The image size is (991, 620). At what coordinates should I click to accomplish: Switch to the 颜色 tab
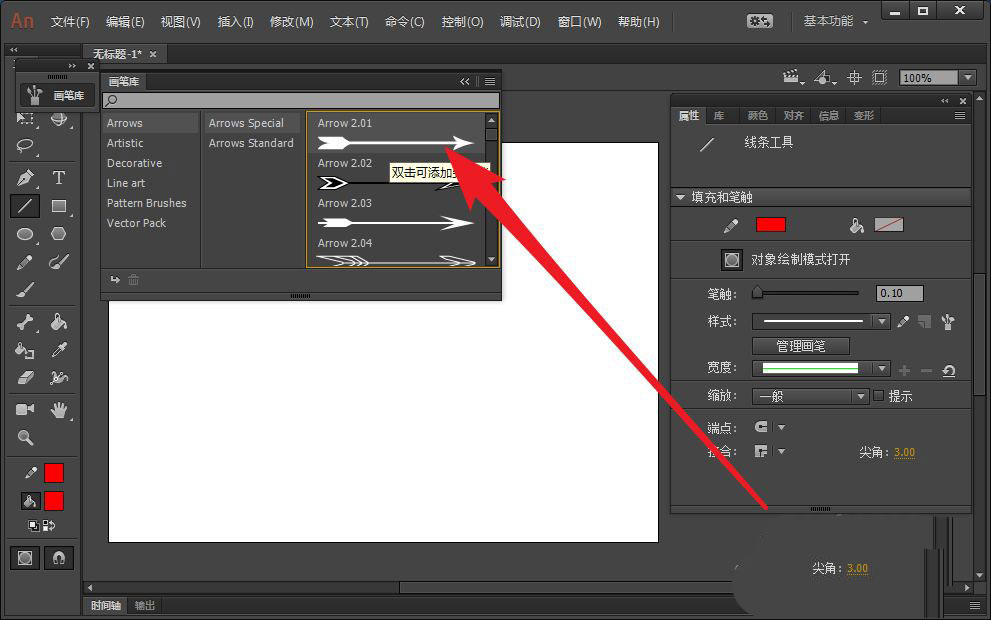tap(757, 116)
